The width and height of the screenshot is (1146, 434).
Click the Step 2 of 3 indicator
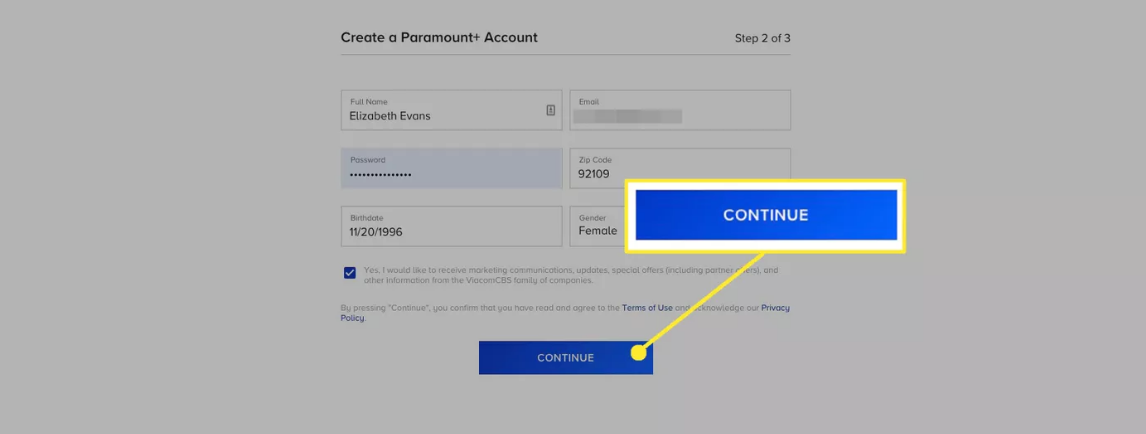tap(762, 38)
